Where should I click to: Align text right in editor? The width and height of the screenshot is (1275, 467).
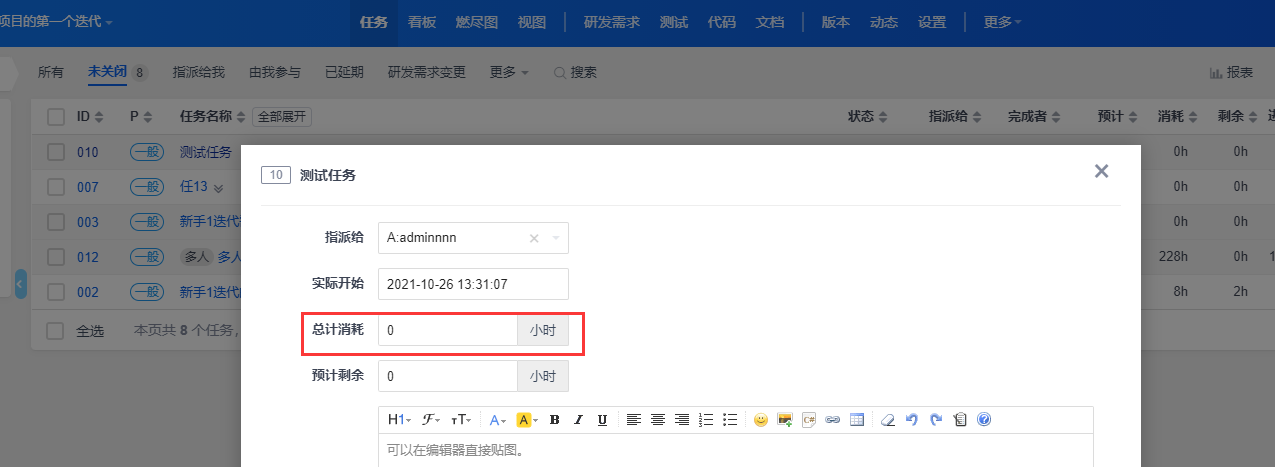pos(682,420)
